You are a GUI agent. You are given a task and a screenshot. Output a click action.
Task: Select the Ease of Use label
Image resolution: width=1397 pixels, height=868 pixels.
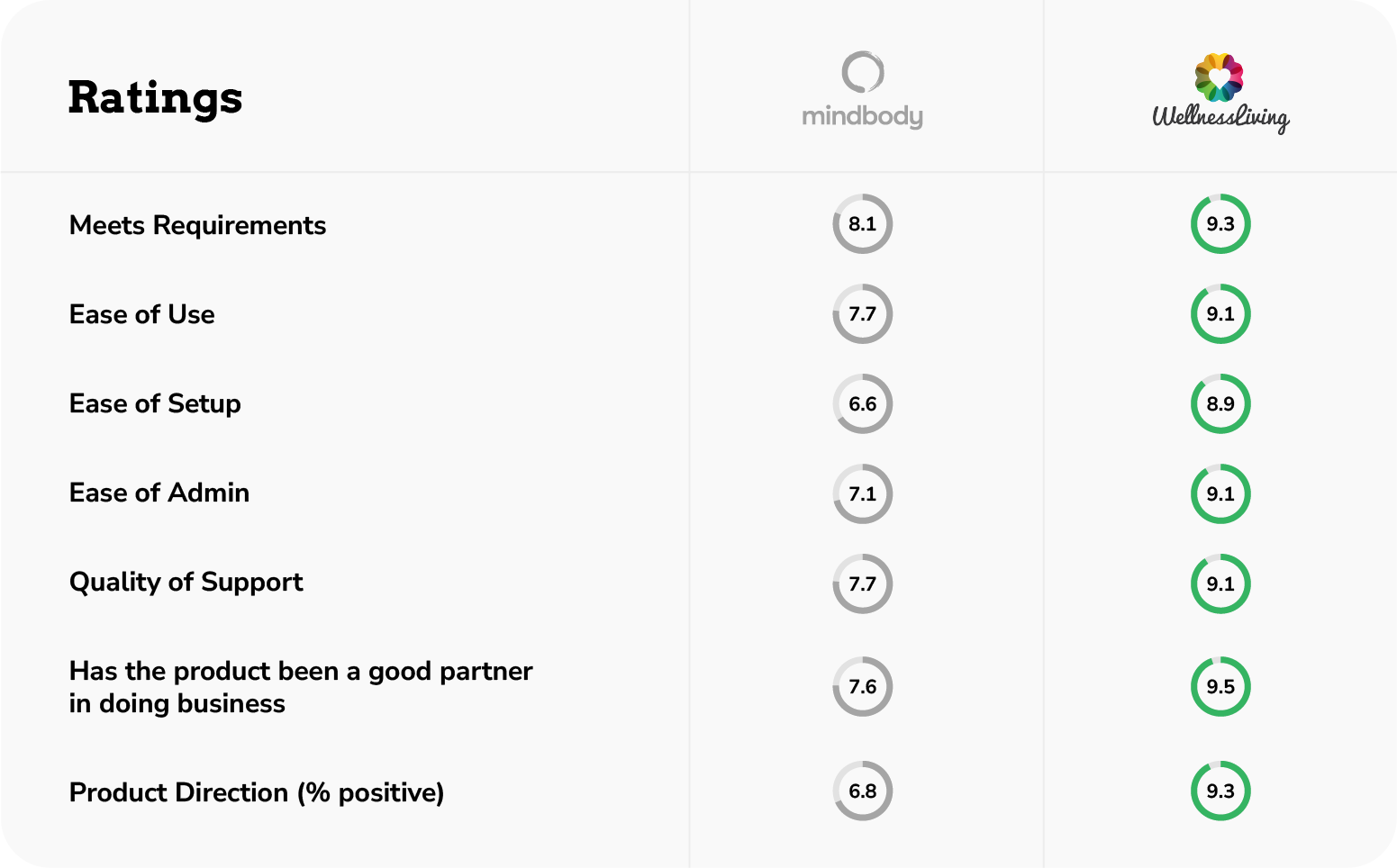click(x=141, y=314)
